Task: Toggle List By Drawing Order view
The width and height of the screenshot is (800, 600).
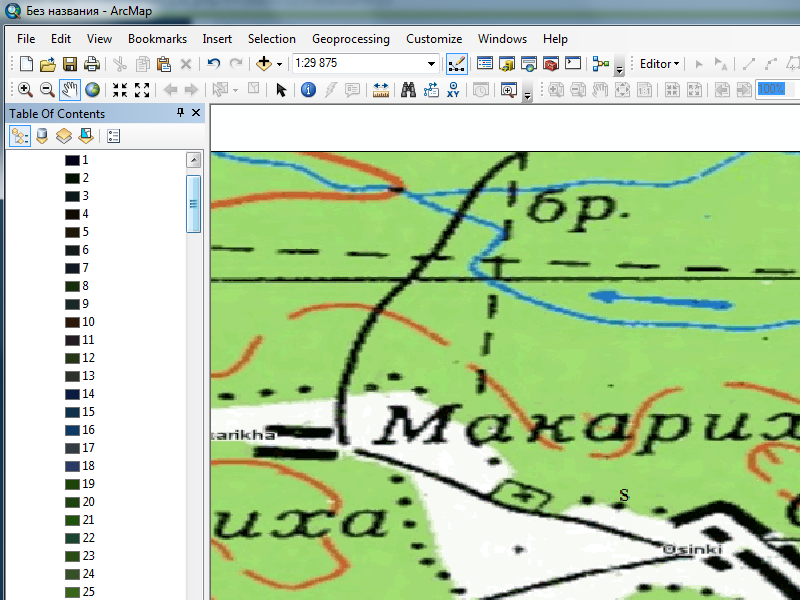Action: 20,136
